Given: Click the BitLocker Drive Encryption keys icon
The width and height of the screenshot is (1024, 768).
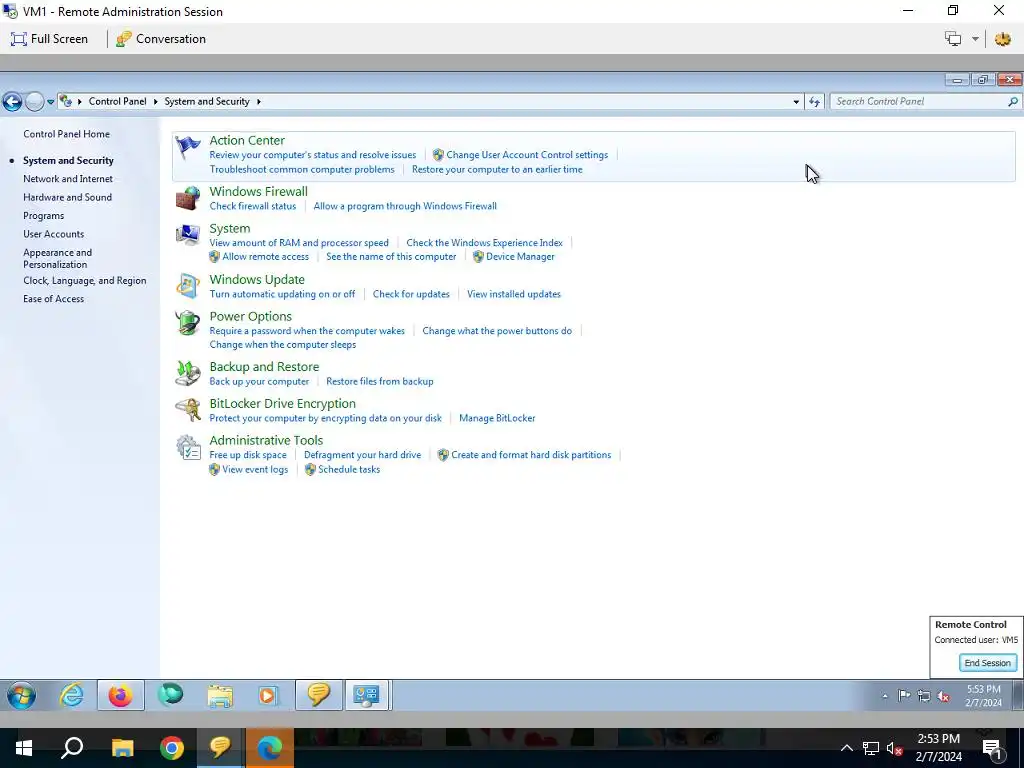Looking at the screenshot, I should (188, 410).
